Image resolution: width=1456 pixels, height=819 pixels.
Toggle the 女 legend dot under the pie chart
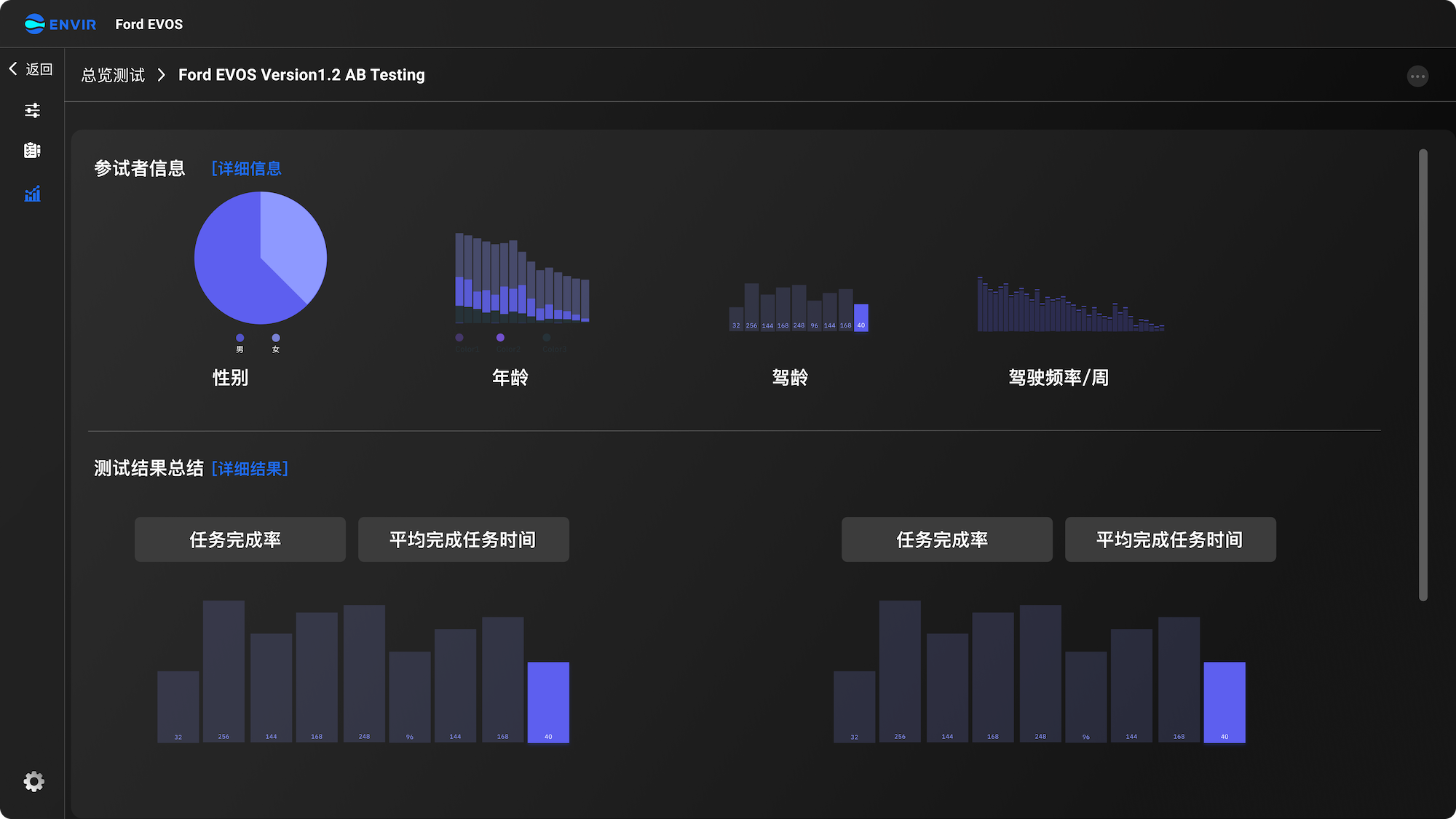tap(276, 337)
